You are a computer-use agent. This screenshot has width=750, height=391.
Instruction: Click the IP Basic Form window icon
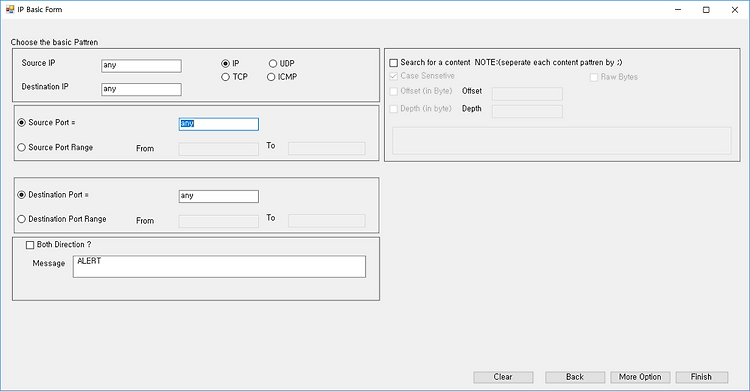click(x=10, y=9)
